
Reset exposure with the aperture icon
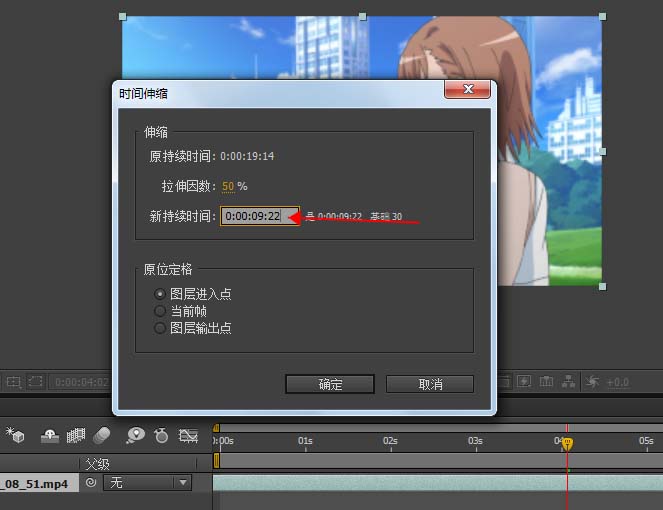click(592, 382)
